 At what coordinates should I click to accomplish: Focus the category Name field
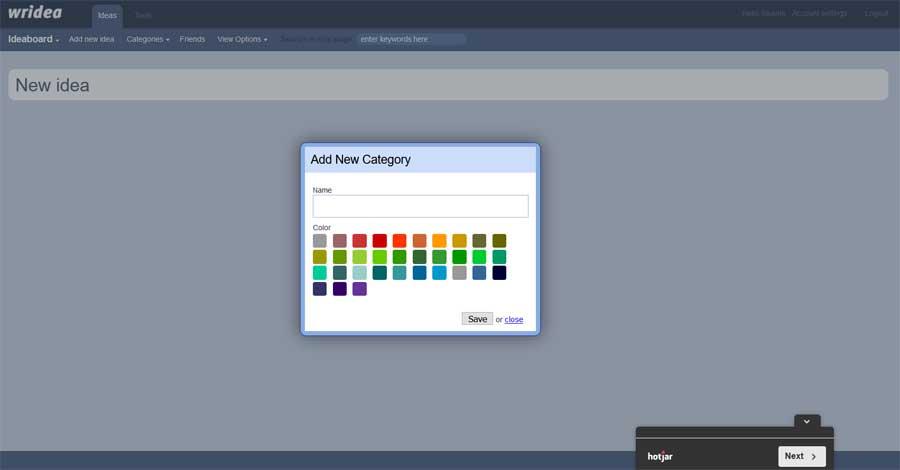420,206
